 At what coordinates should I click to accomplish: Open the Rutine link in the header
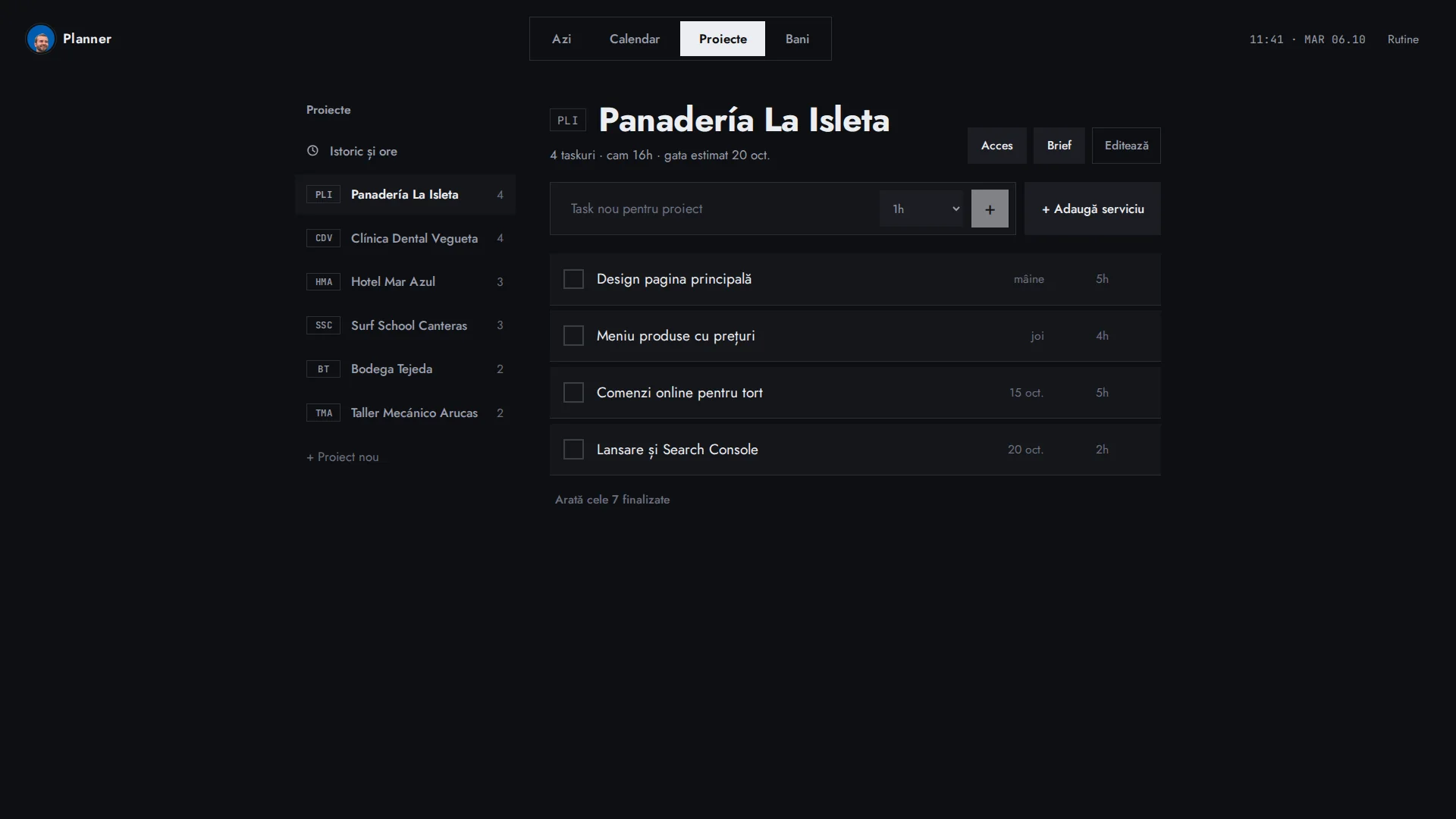click(1403, 39)
